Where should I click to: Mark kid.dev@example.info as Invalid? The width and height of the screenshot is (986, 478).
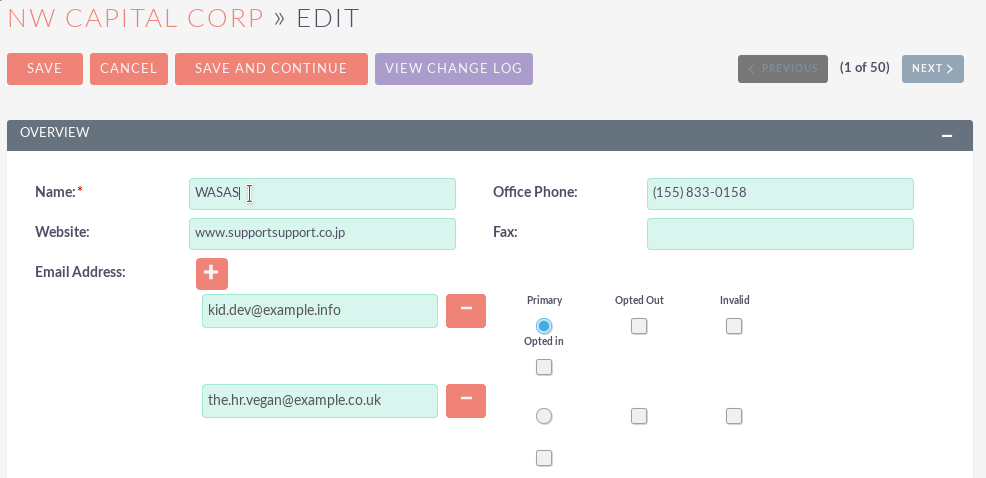point(734,326)
